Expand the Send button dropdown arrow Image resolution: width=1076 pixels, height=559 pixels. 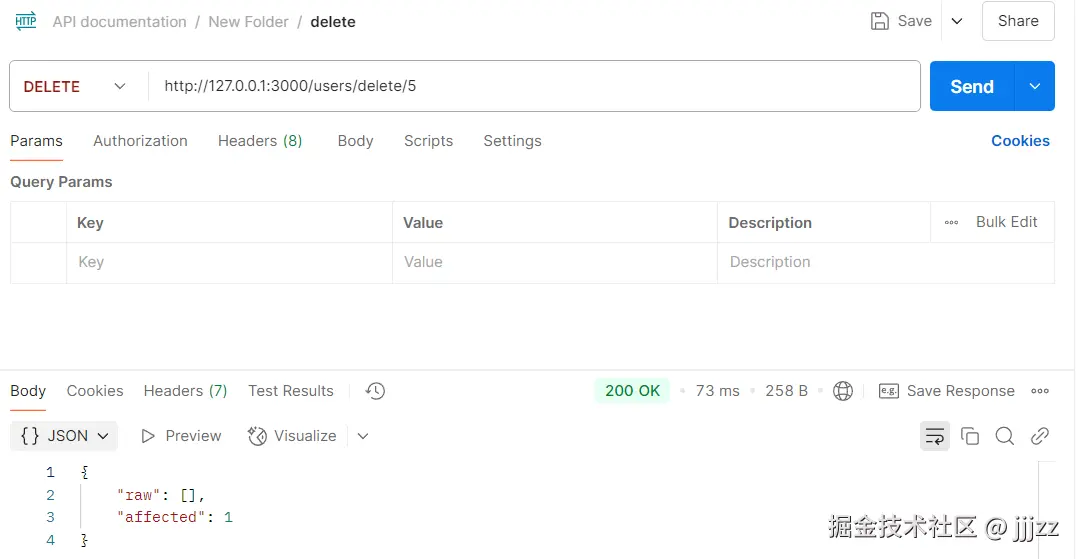[1035, 86]
